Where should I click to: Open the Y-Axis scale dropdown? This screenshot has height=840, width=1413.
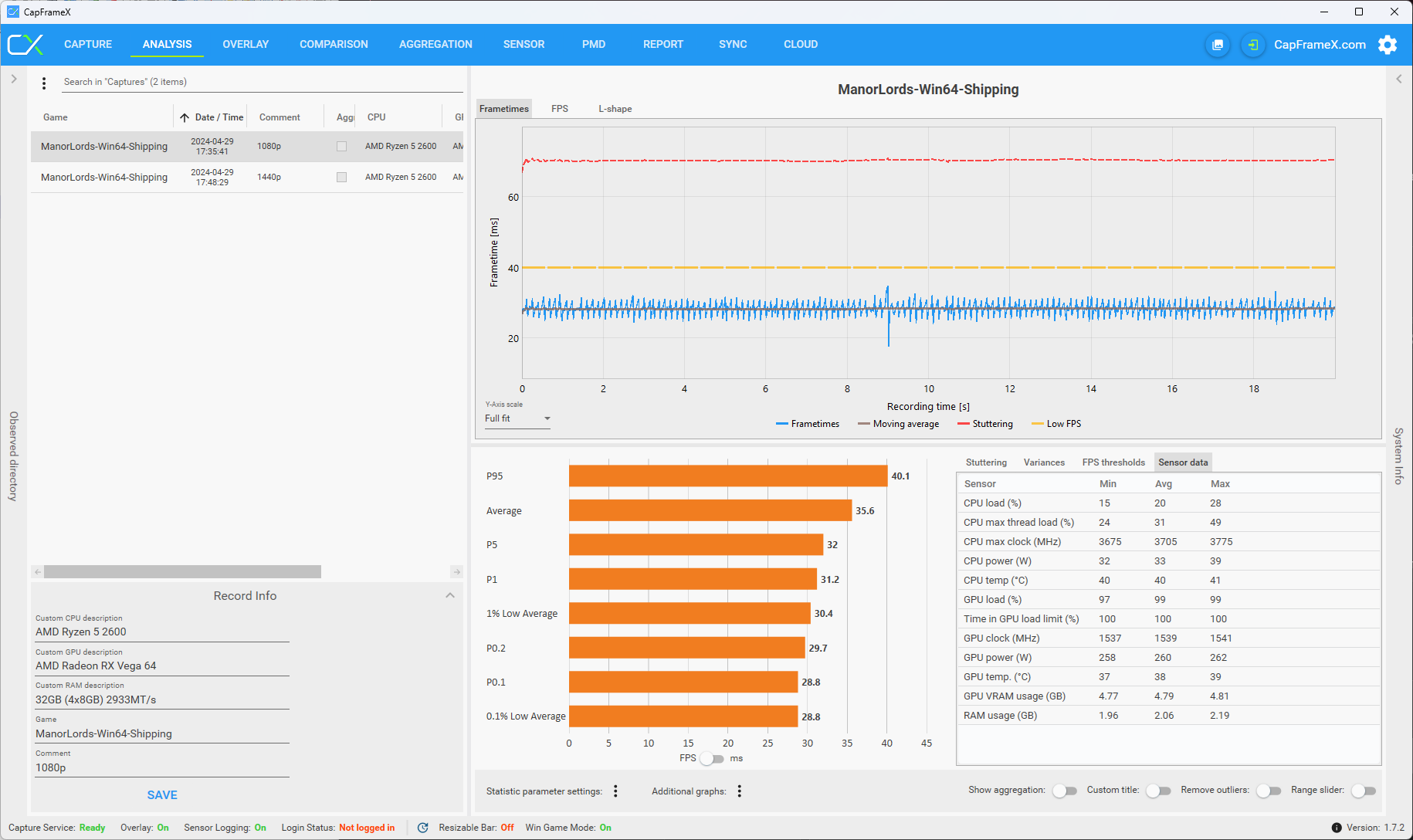(517, 418)
